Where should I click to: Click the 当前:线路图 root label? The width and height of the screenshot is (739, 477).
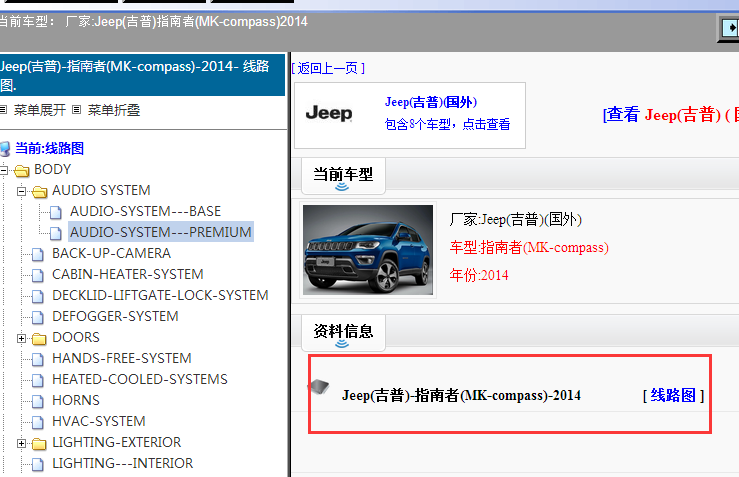49,148
